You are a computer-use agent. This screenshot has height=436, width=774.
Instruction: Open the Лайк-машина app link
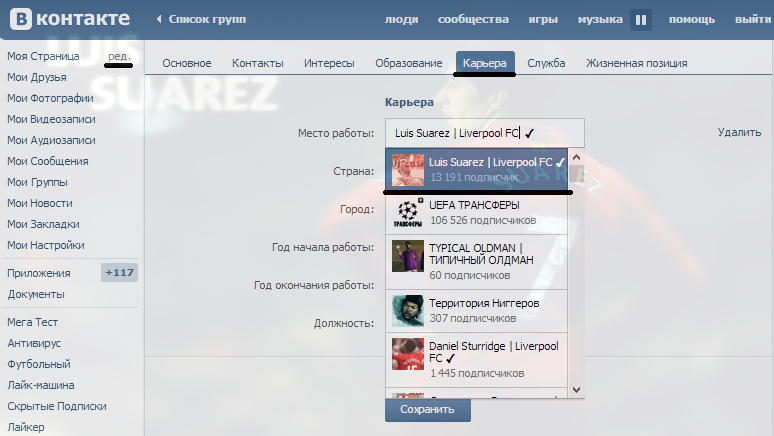point(40,385)
